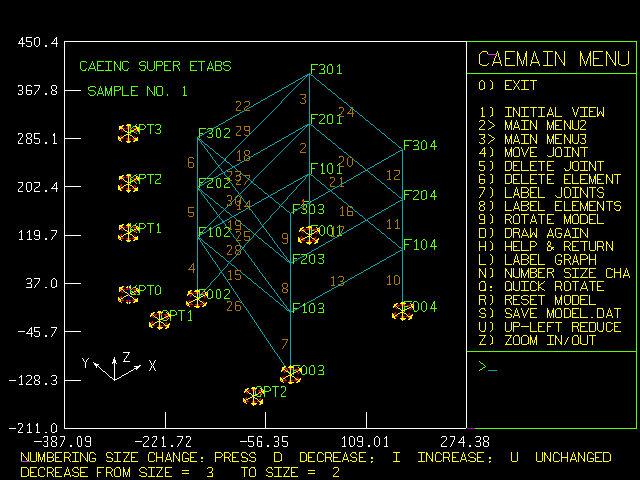Select the base support marker at F003
The width and height of the screenshot is (640, 480).
click(x=291, y=374)
